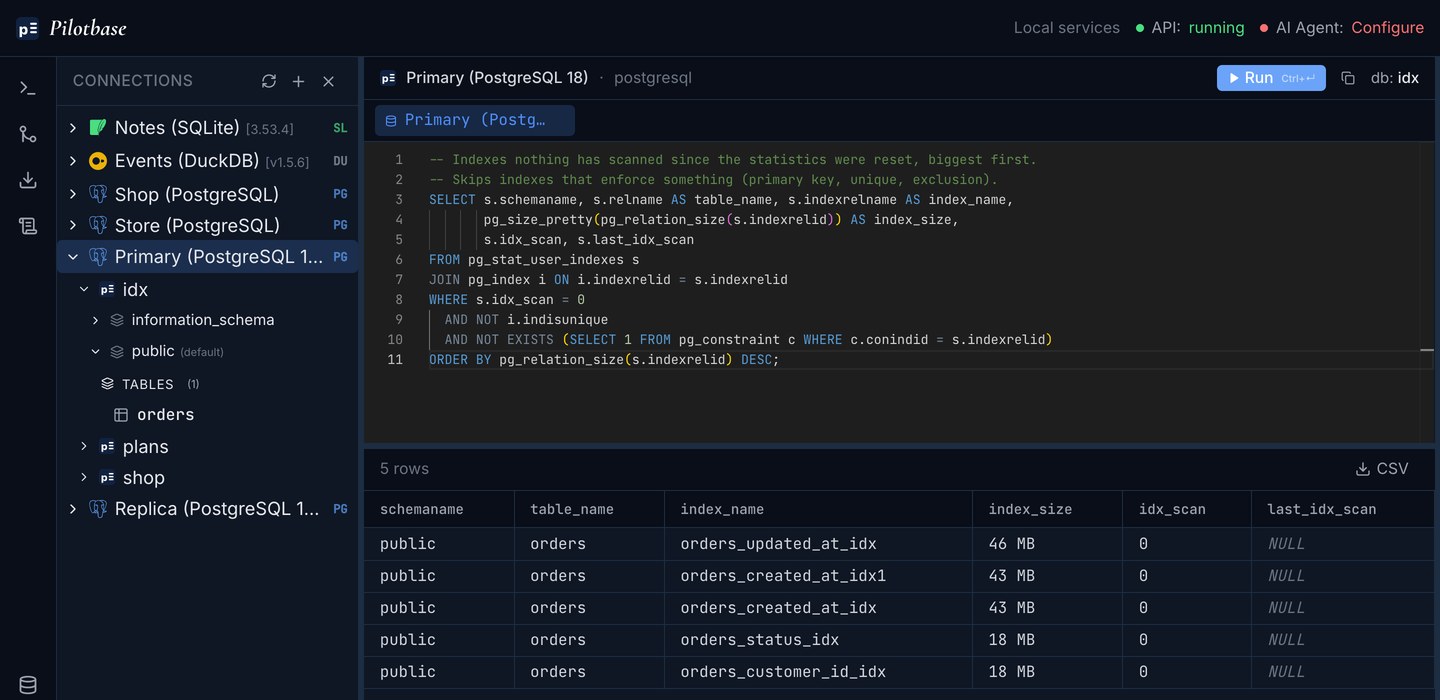Open the database icon at sidebar bottom
Image resolution: width=1440 pixels, height=700 pixels.
[x=28, y=685]
